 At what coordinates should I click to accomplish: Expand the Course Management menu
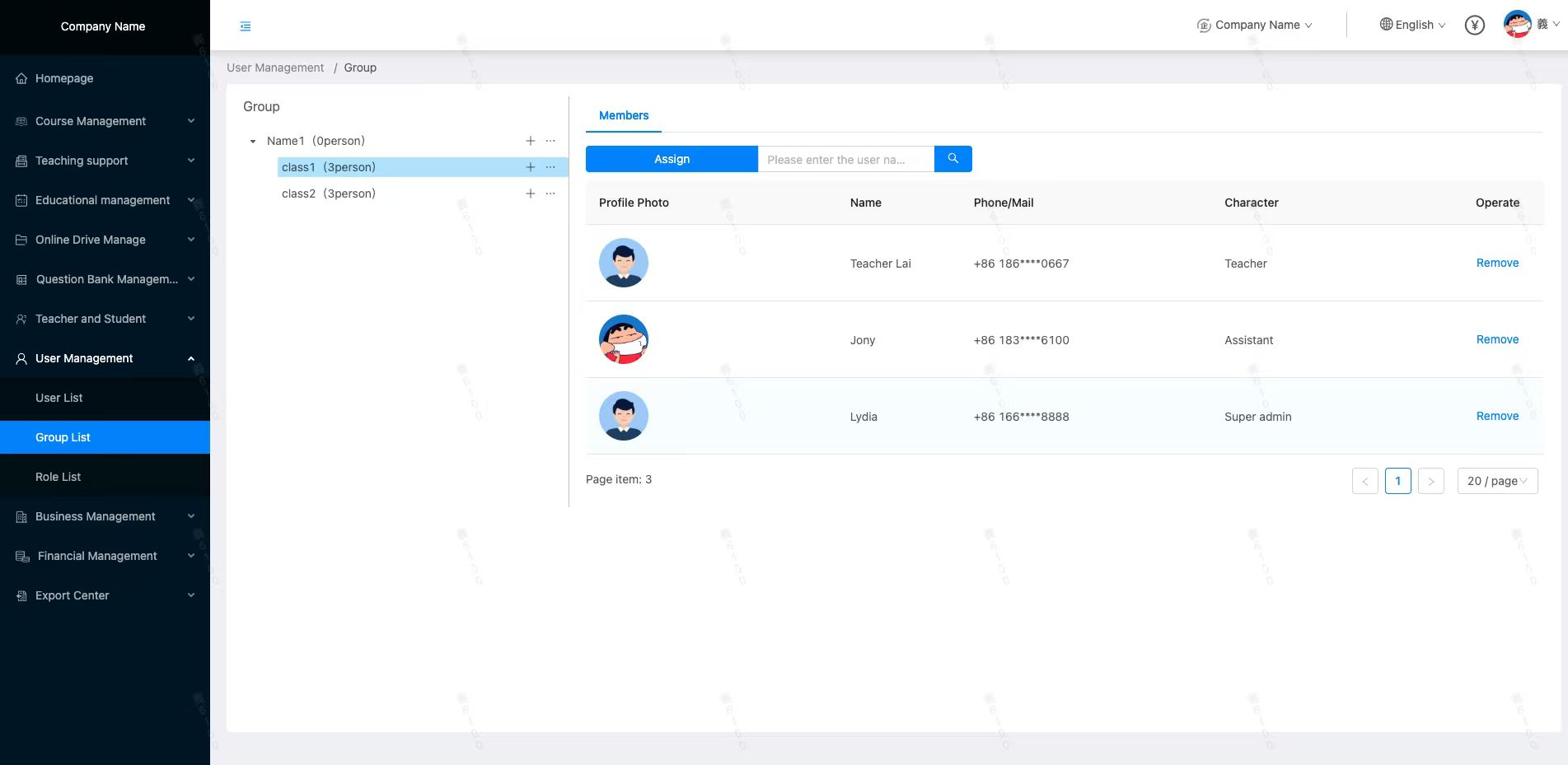tap(105, 121)
